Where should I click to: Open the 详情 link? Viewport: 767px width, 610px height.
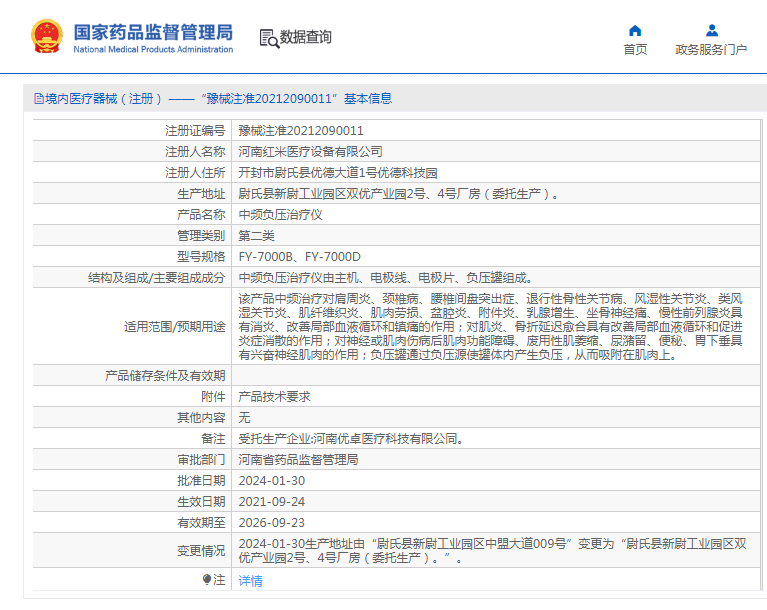coord(250,581)
